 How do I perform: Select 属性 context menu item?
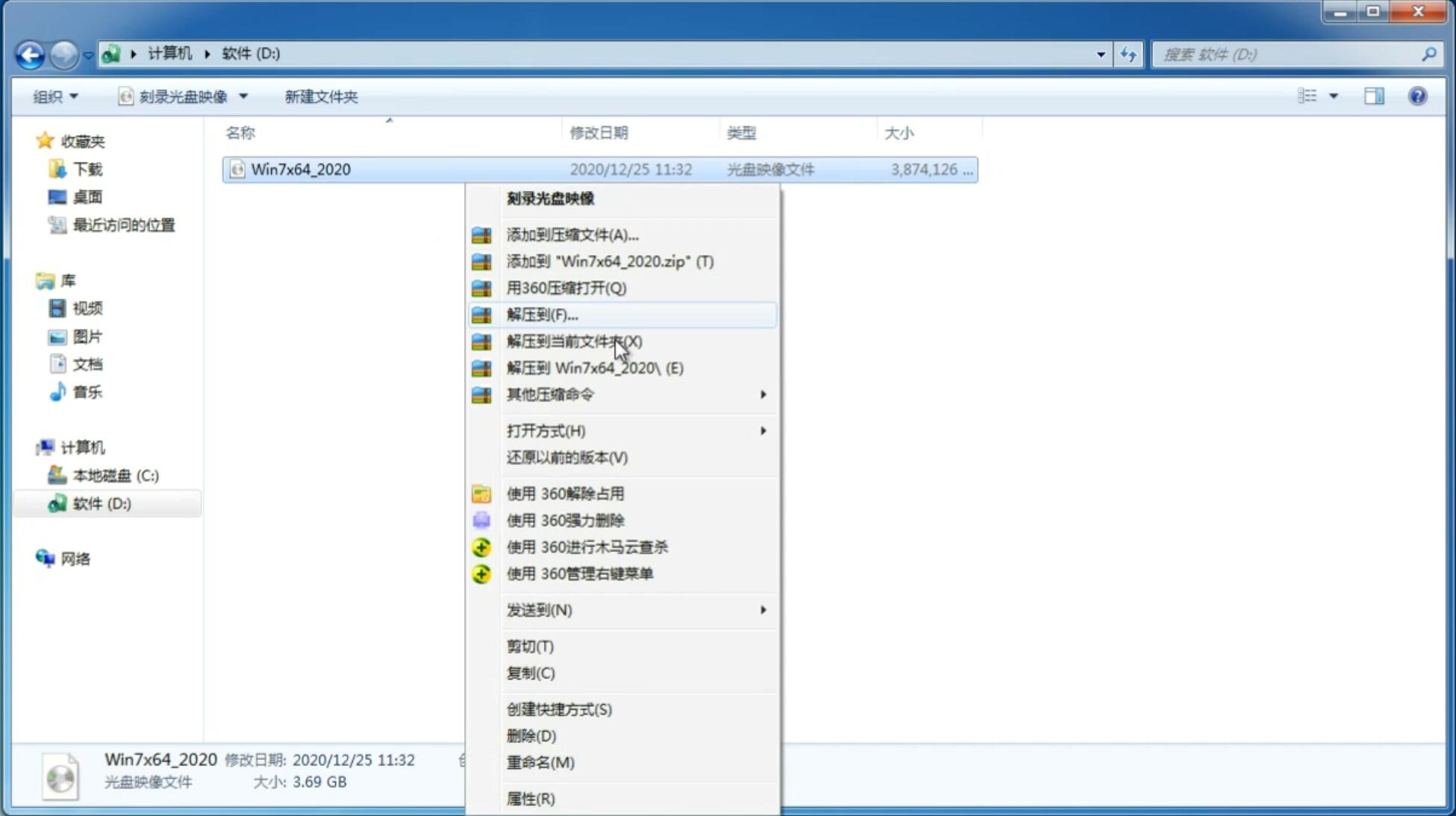pyautogui.click(x=530, y=798)
